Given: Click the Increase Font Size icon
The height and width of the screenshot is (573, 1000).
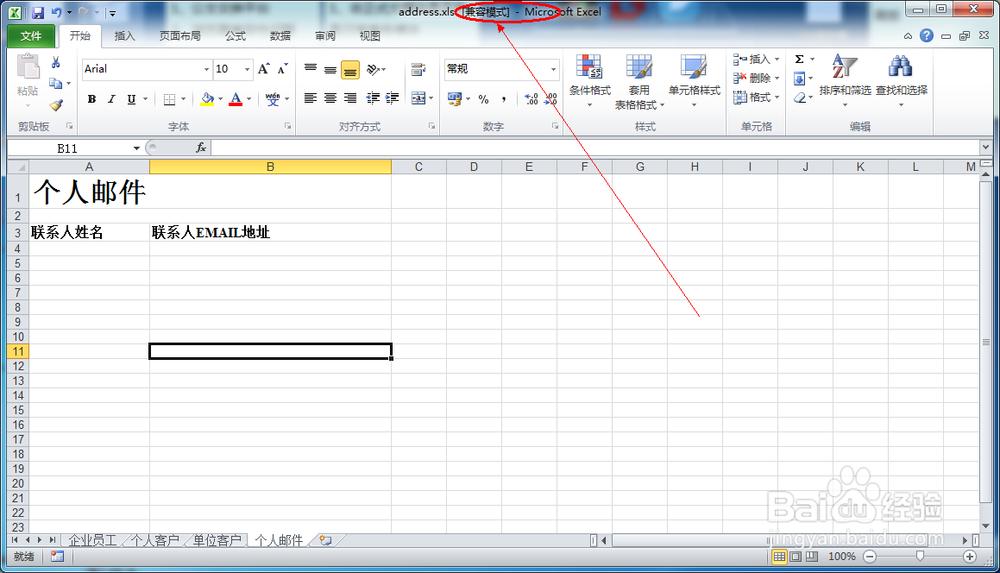Looking at the screenshot, I should coord(263,69).
